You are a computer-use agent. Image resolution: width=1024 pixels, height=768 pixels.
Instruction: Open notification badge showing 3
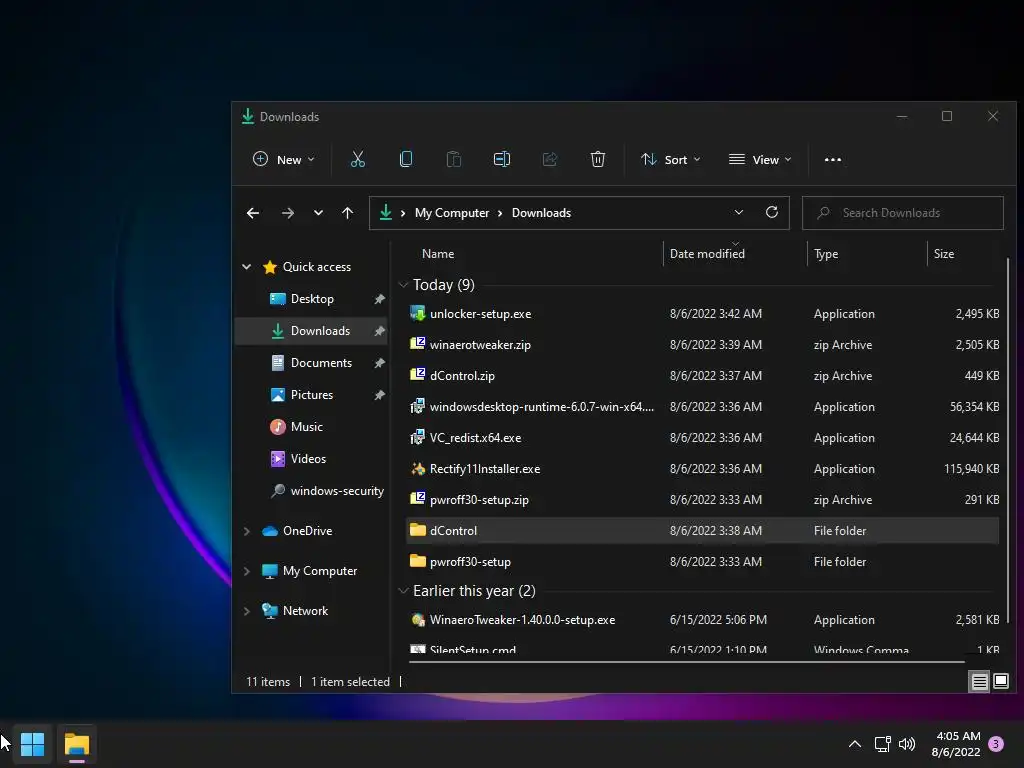(996, 744)
